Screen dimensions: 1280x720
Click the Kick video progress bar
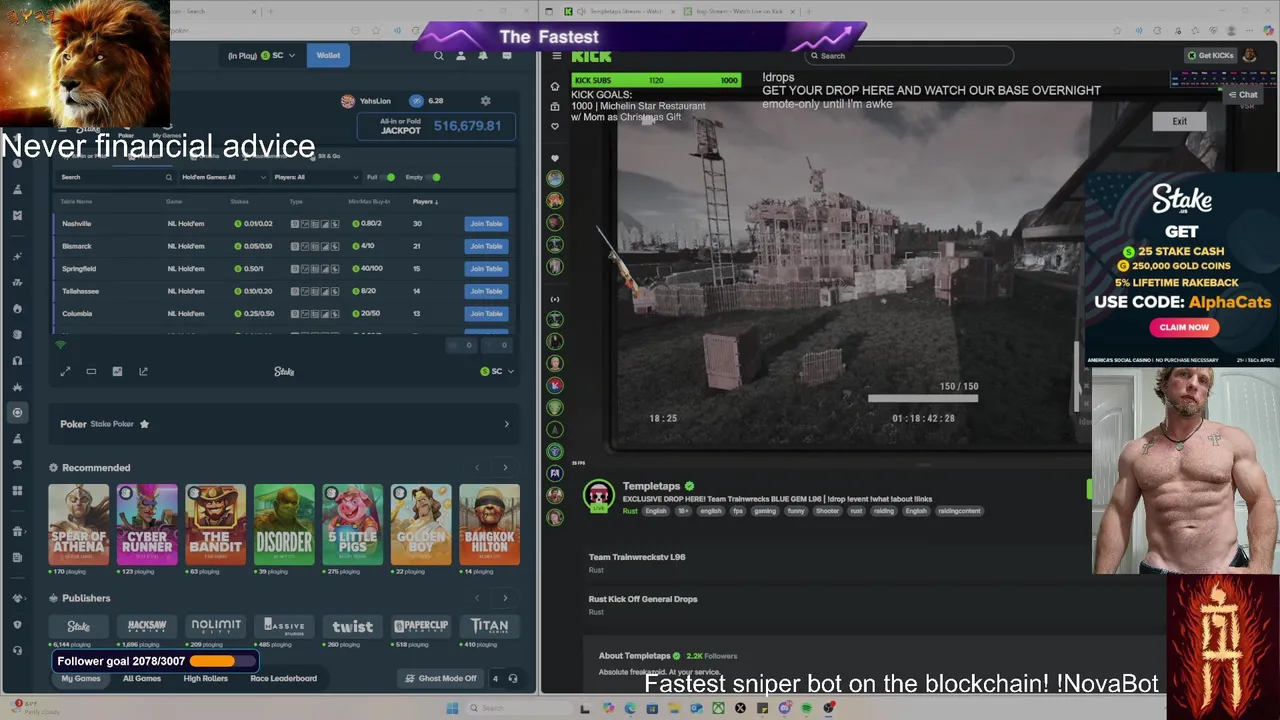click(923, 398)
